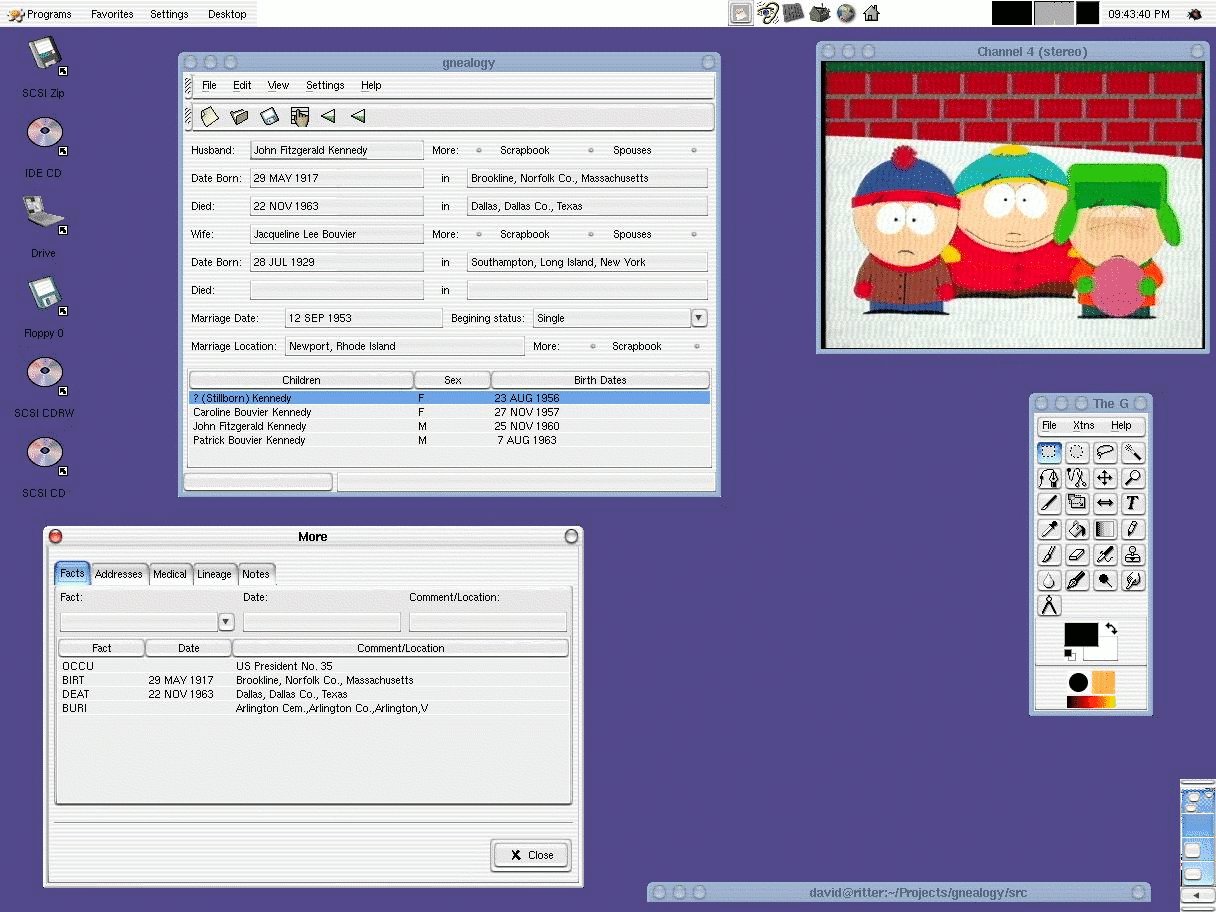
Task: Click the Comment/Location column header
Action: 400,648
